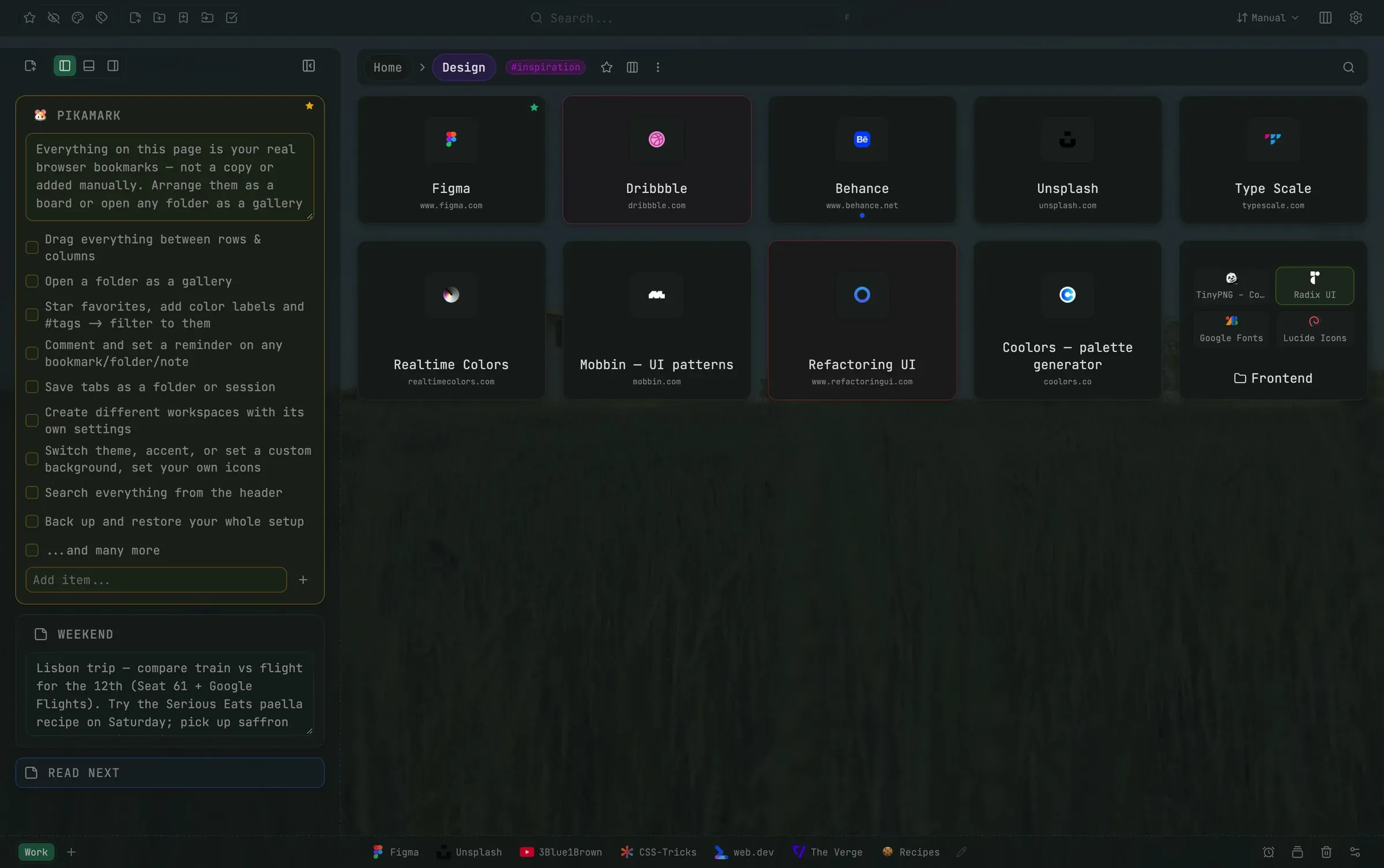Open Radix UI item in Frontend folder

pos(1315,286)
